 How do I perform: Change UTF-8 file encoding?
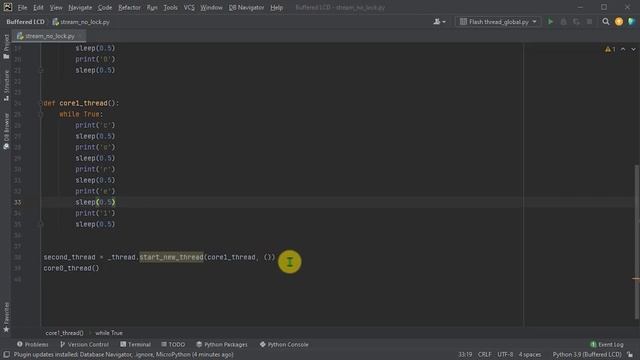pyautogui.click(x=505, y=355)
